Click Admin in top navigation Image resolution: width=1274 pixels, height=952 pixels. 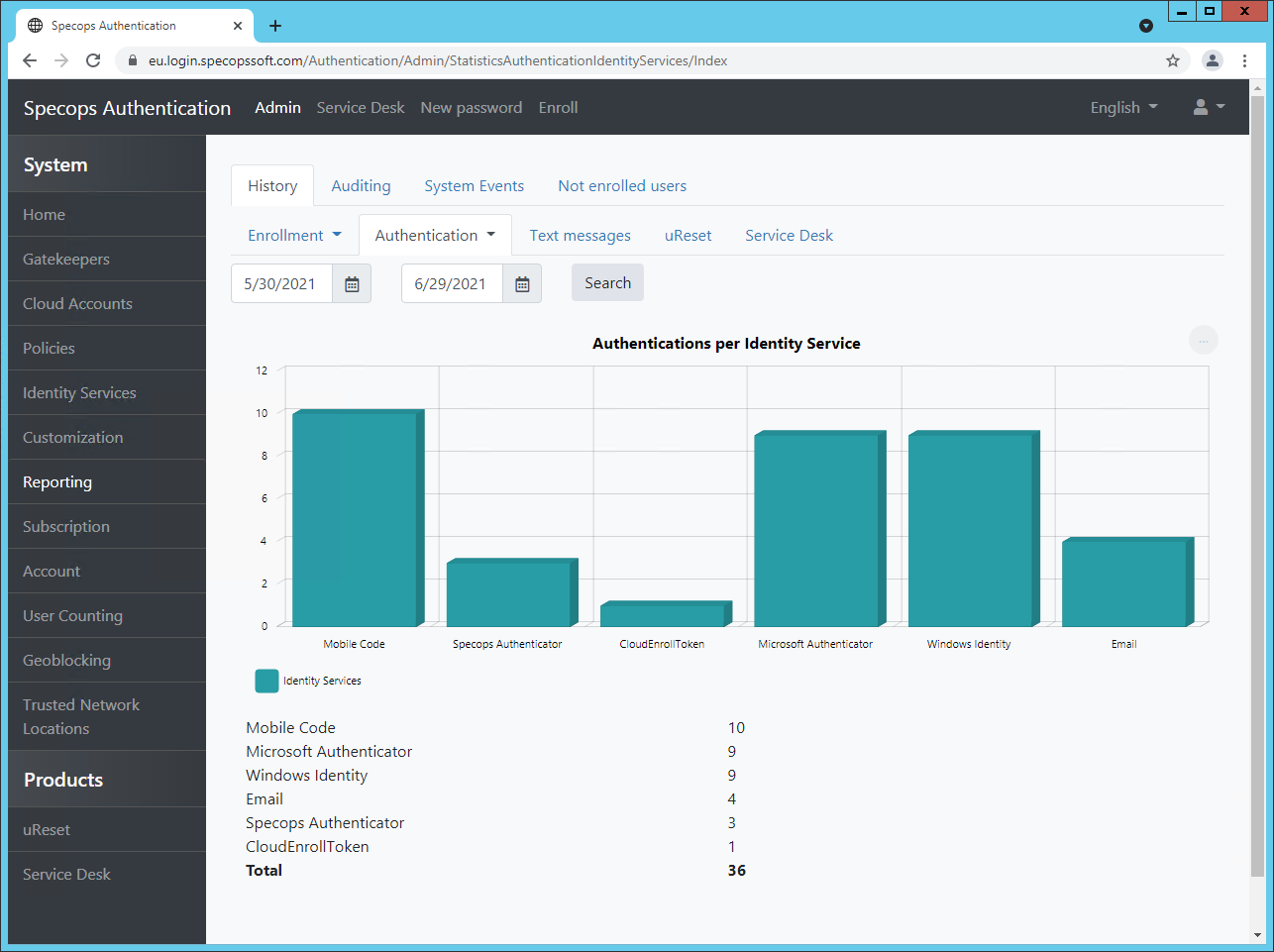(x=277, y=107)
